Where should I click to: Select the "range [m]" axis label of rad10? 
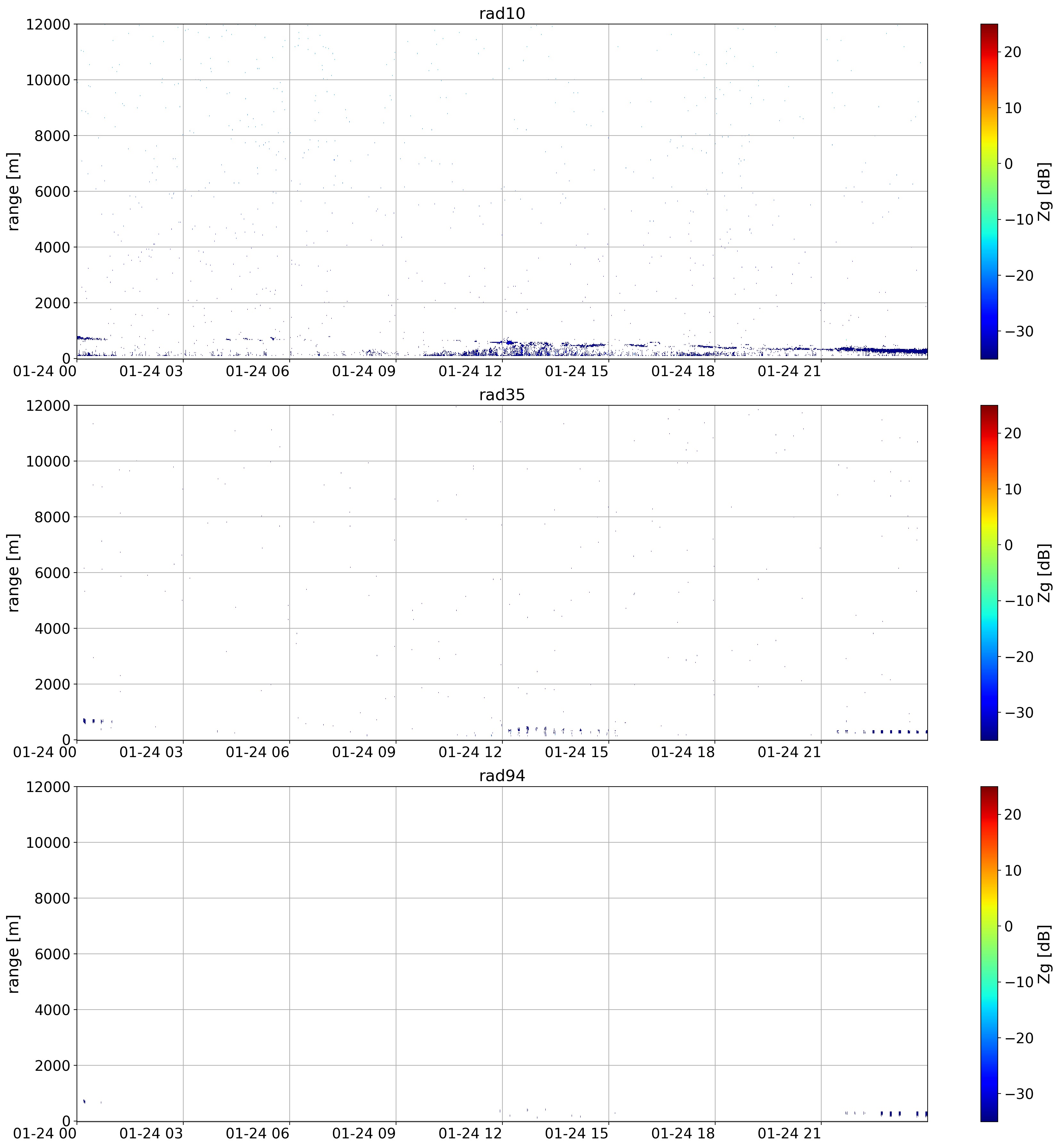click(x=14, y=191)
